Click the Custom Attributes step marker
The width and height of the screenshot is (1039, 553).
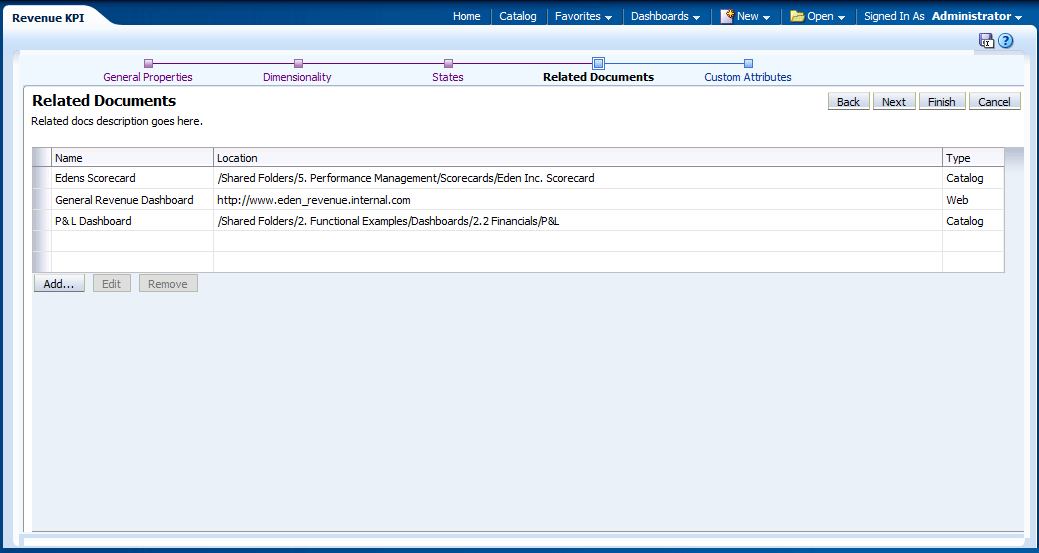coord(748,64)
